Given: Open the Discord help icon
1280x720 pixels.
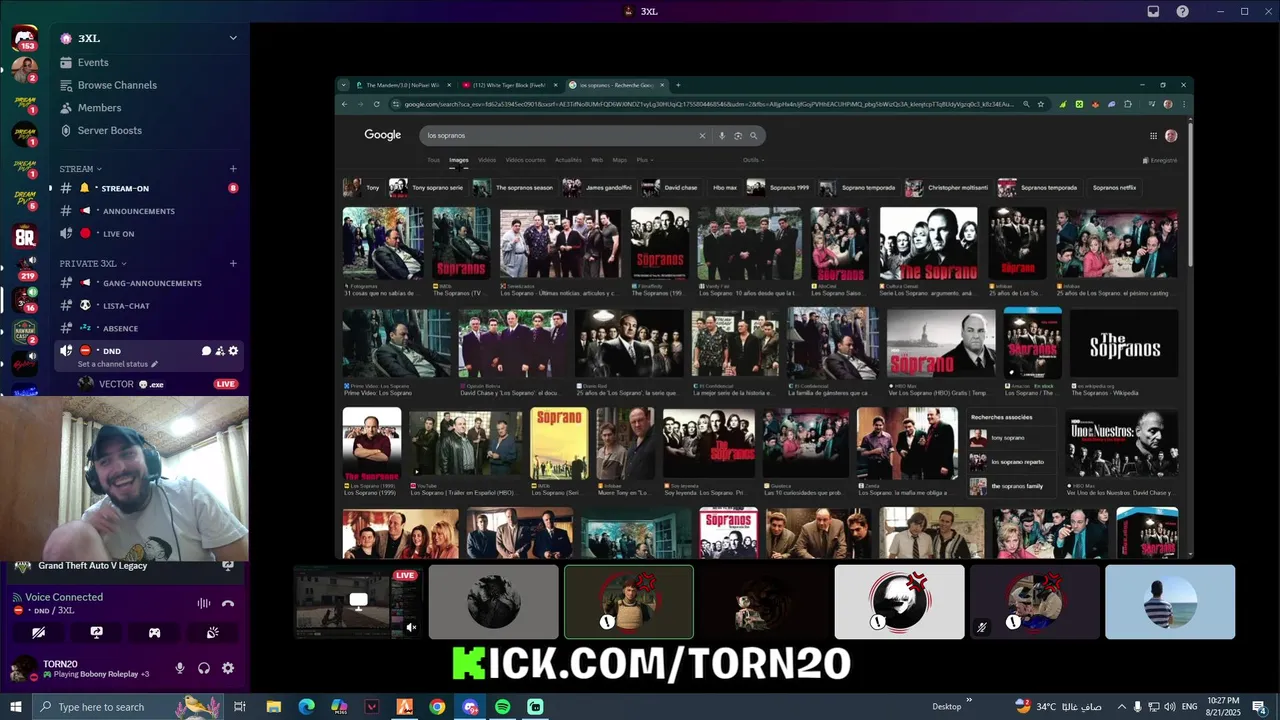Looking at the screenshot, I should click(1183, 11).
